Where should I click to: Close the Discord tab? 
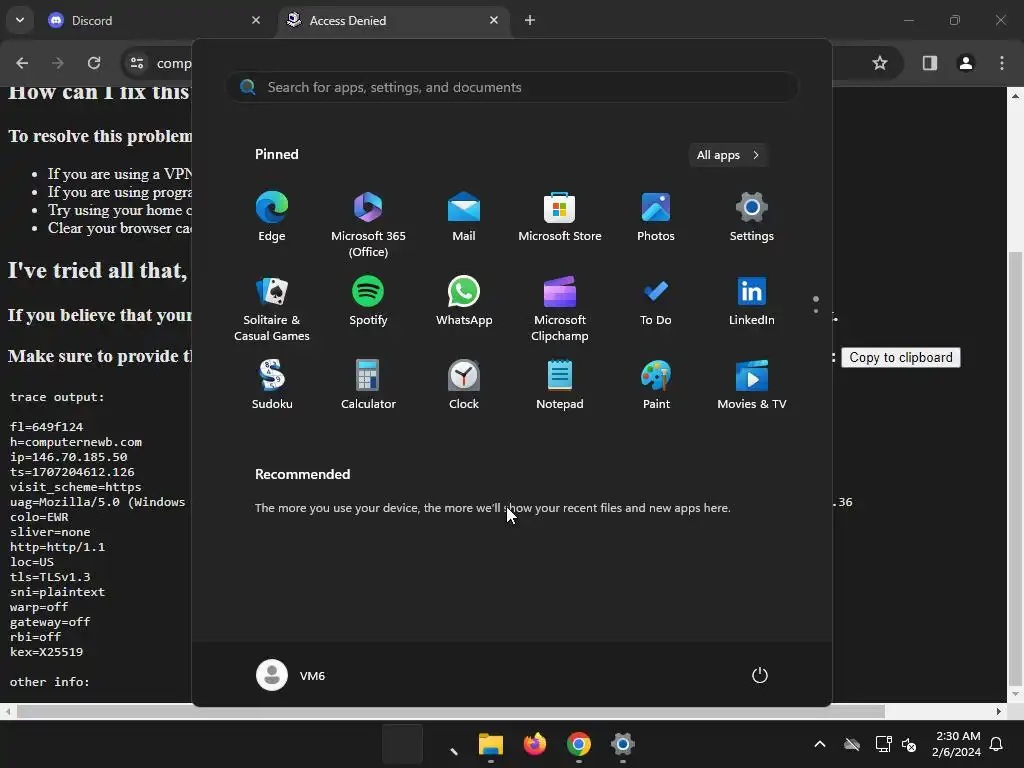click(256, 20)
